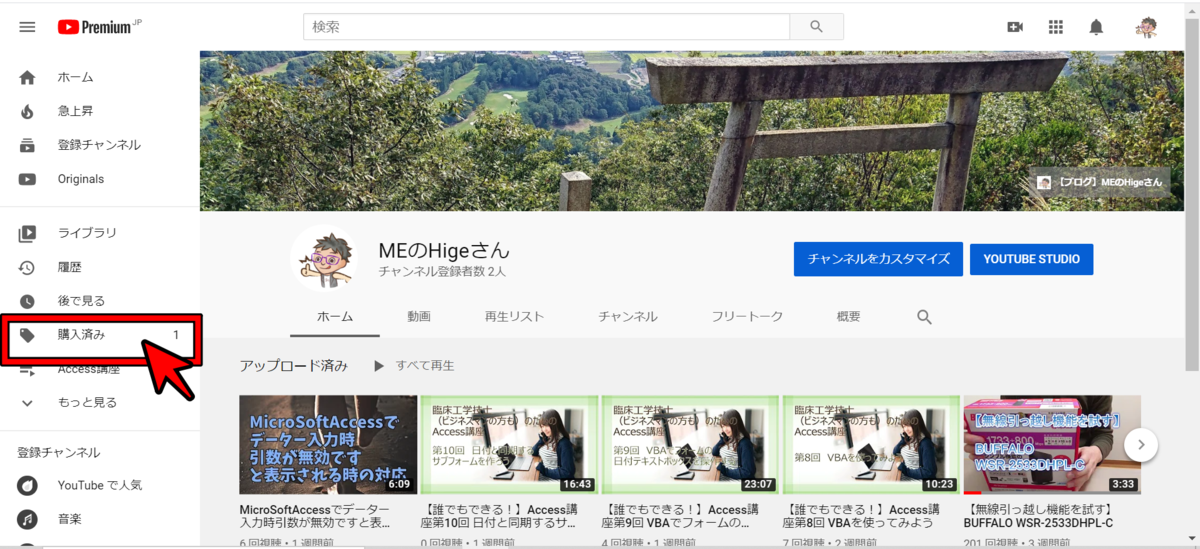Viewport: 1200px width, 549px height.
Task: Open 急上昇 trending in the sidebar
Action: [100, 111]
